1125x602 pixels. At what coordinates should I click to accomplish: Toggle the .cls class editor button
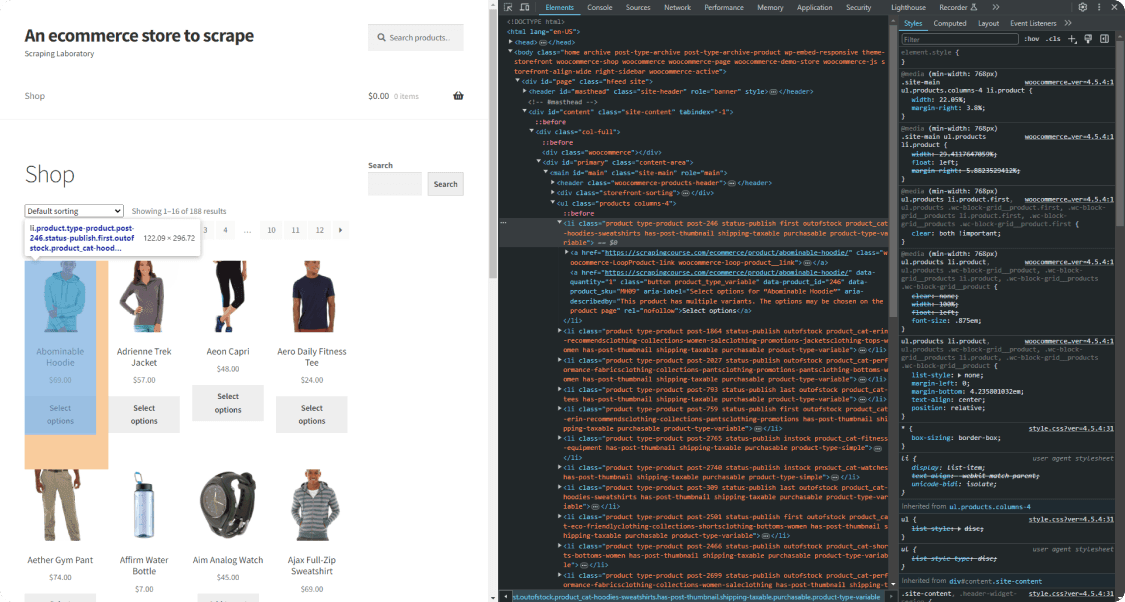pyautogui.click(x=1053, y=39)
